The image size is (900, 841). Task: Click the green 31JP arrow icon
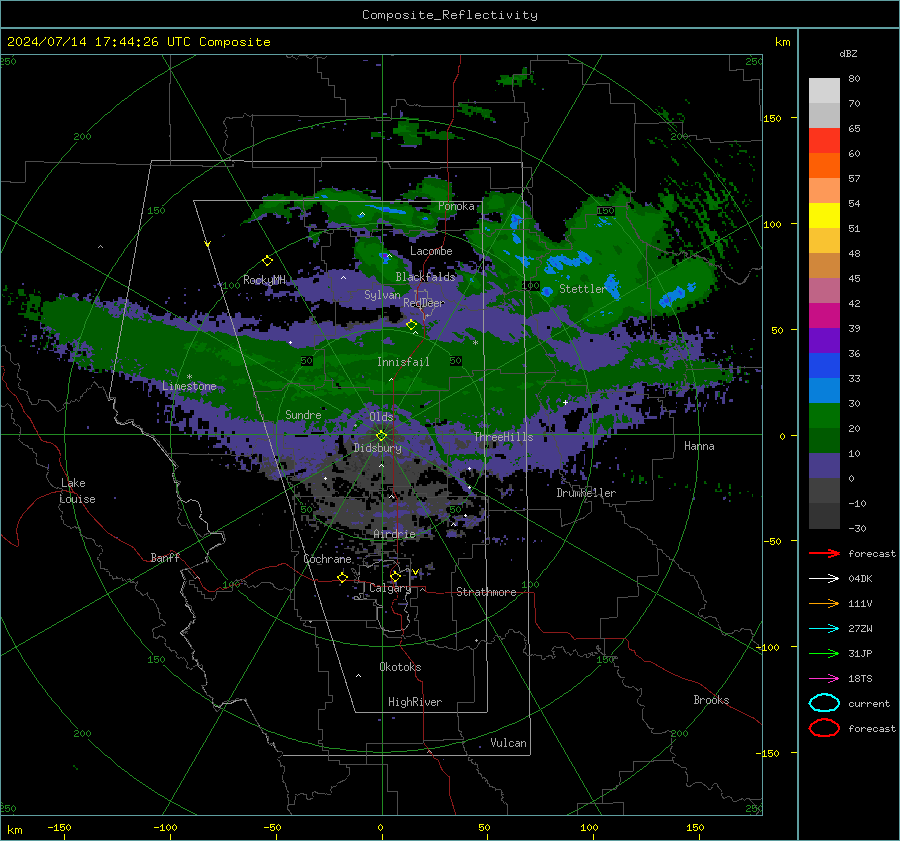824,653
